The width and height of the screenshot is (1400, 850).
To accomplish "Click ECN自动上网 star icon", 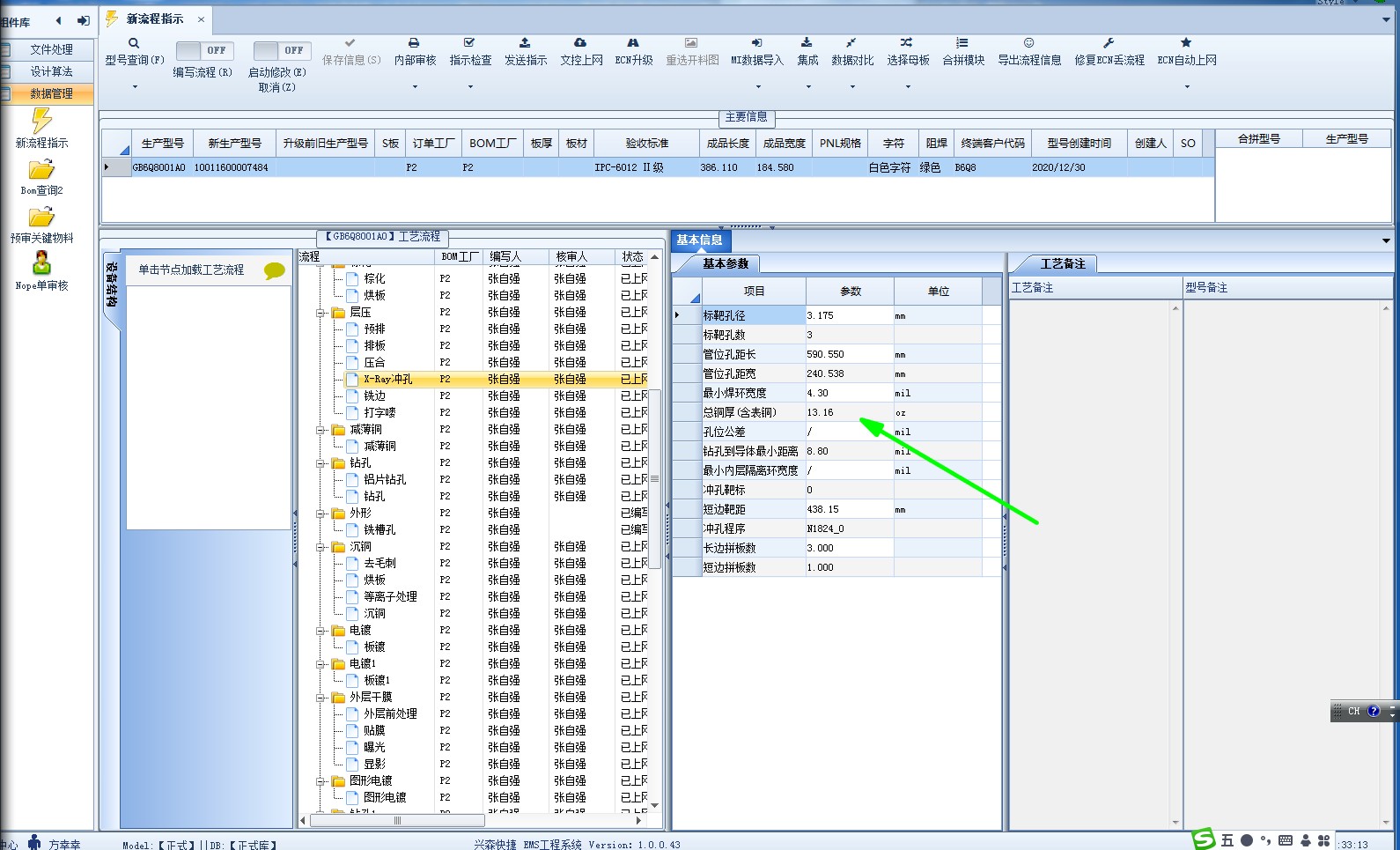I will pyautogui.click(x=1186, y=42).
